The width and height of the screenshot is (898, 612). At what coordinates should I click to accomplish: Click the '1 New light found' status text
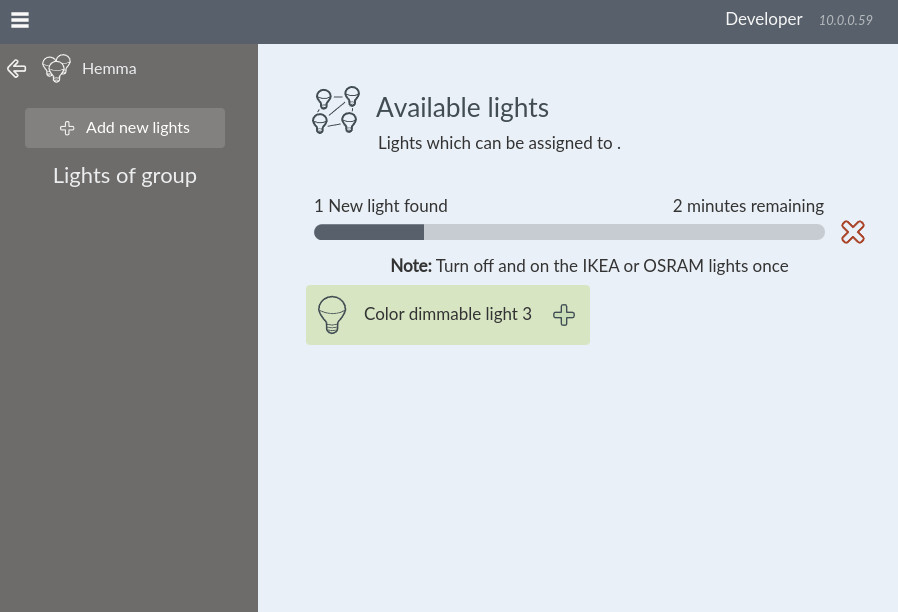coord(380,206)
